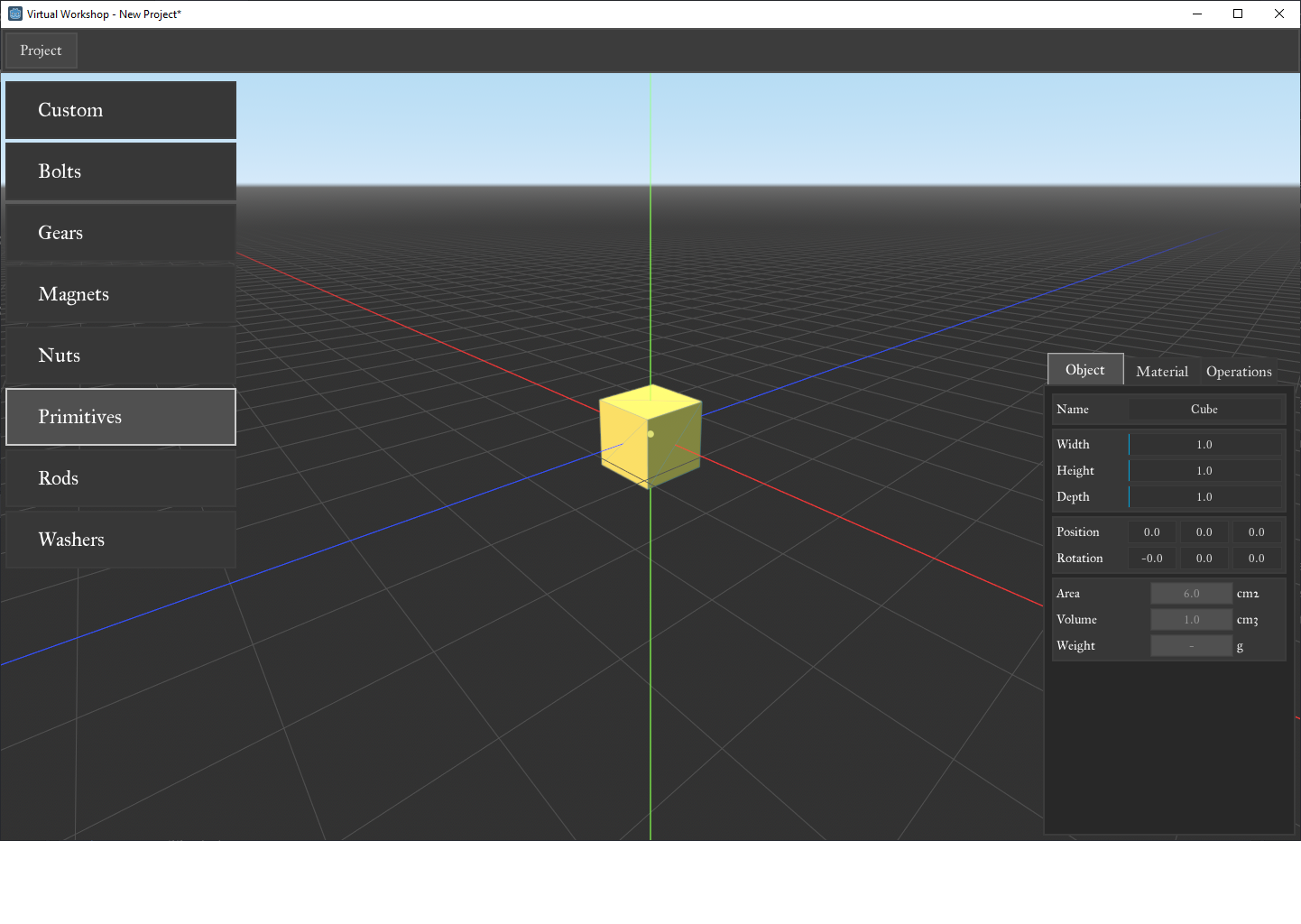Click the middle Rotation value field

[x=1204, y=559]
